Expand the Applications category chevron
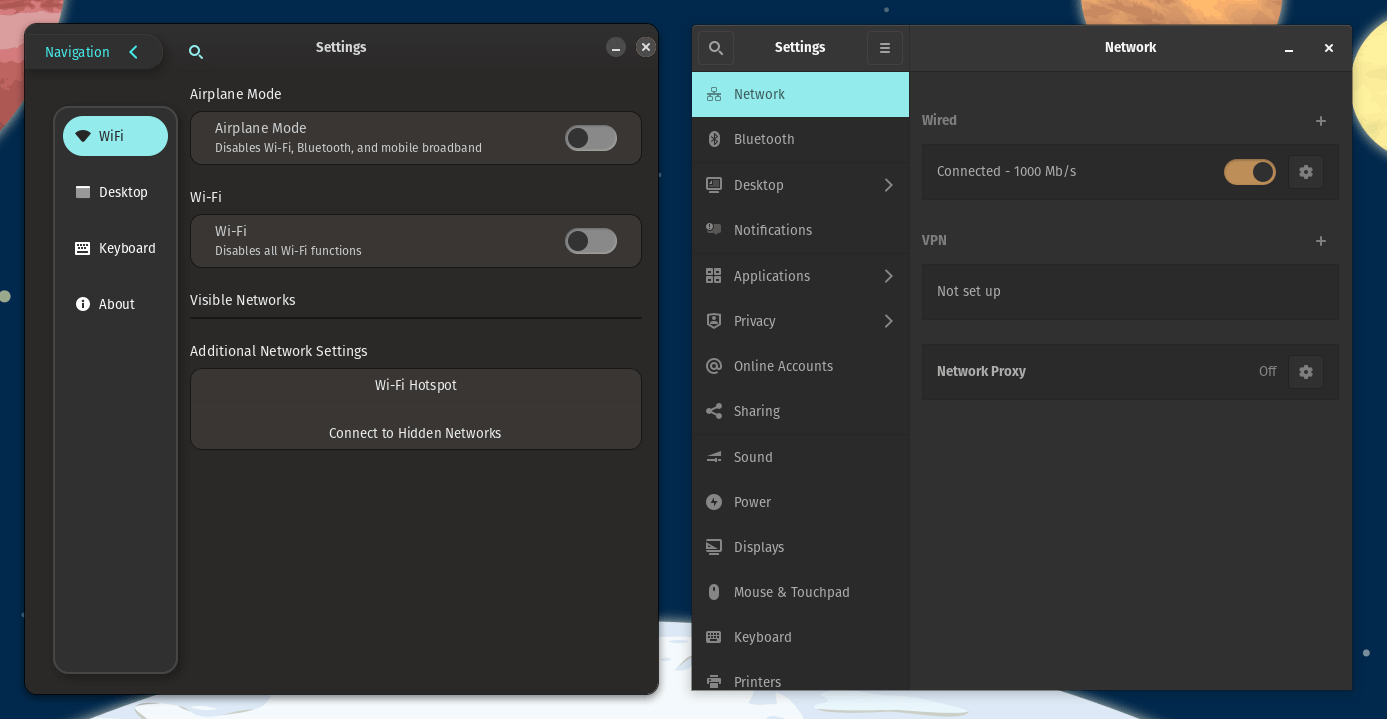This screenshot has height=719, width=1387. pyautogui.click(x=888, y=276)
